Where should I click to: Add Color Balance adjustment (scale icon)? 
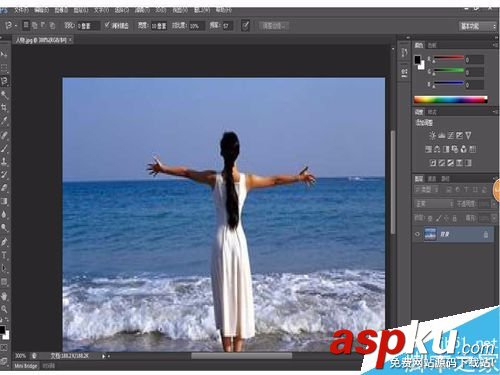[437, 149]
